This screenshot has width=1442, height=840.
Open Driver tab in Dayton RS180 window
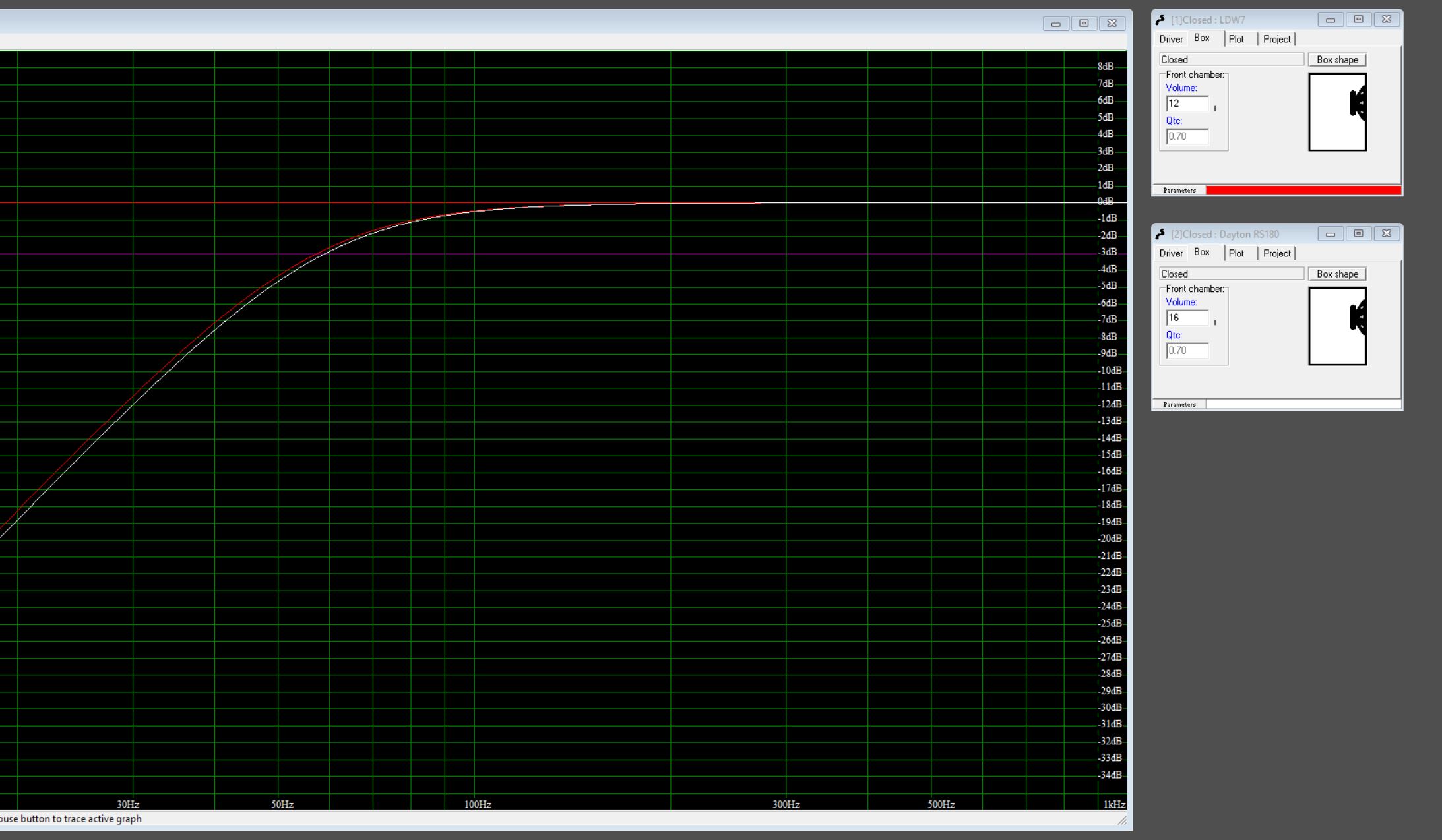pos(1171,253)
